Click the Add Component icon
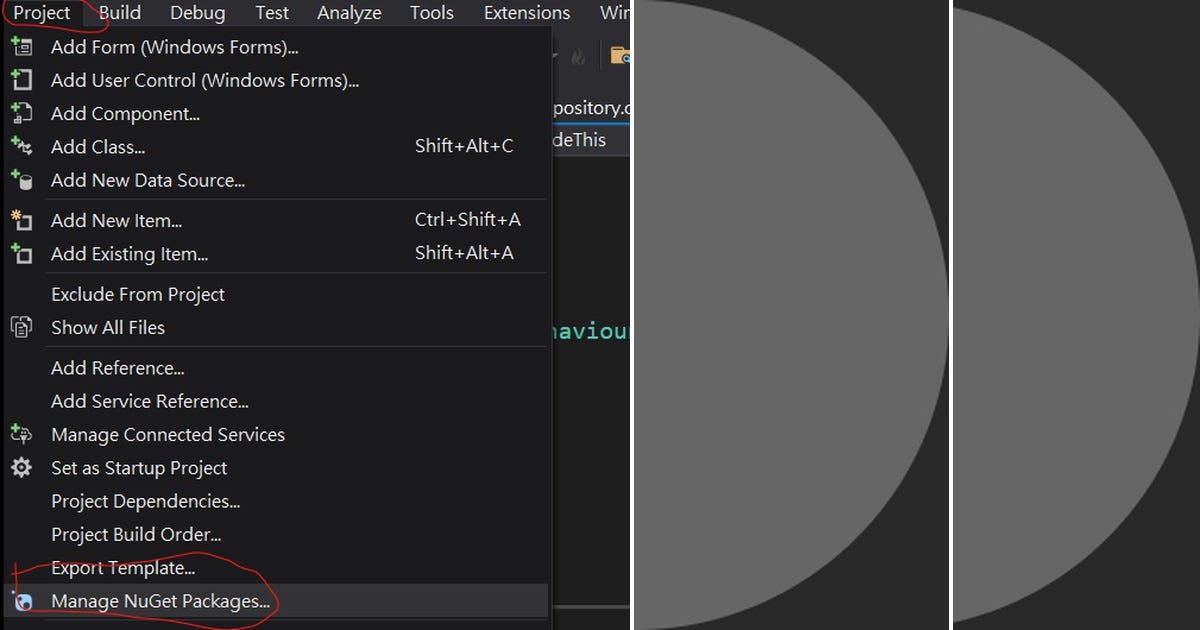This screenshot has height=630, width=1200. pyautogui.click(x=21, y=113)
